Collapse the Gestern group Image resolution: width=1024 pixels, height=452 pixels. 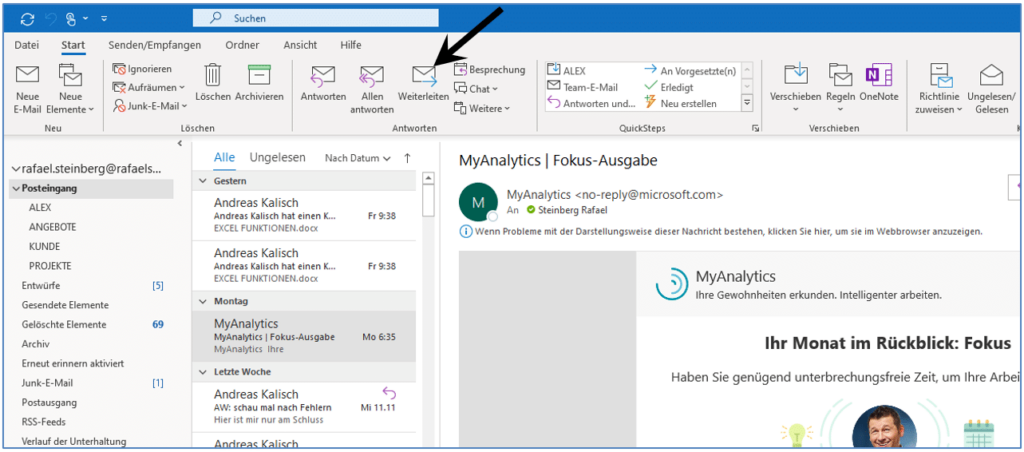pos(203,181)
